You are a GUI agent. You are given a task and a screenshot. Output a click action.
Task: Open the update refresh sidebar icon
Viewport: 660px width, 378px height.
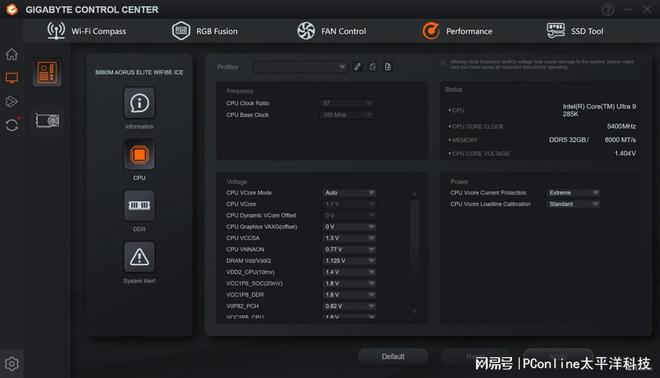click(12, 125)
